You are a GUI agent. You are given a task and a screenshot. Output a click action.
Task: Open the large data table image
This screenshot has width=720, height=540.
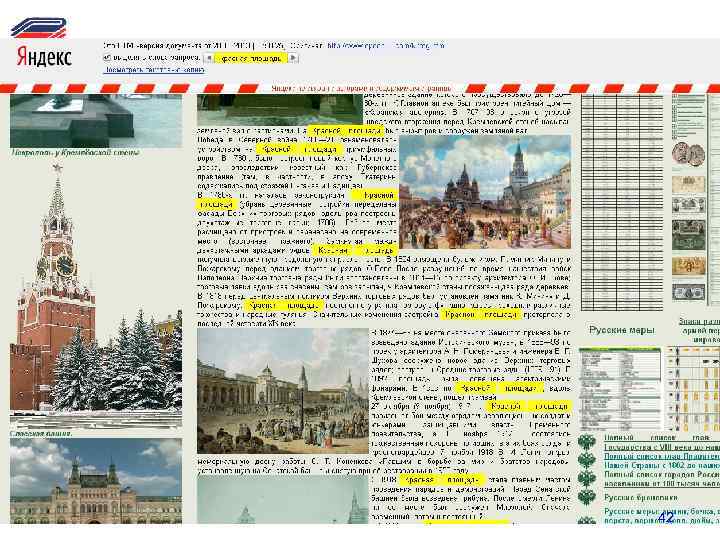(x=622, y=202)
